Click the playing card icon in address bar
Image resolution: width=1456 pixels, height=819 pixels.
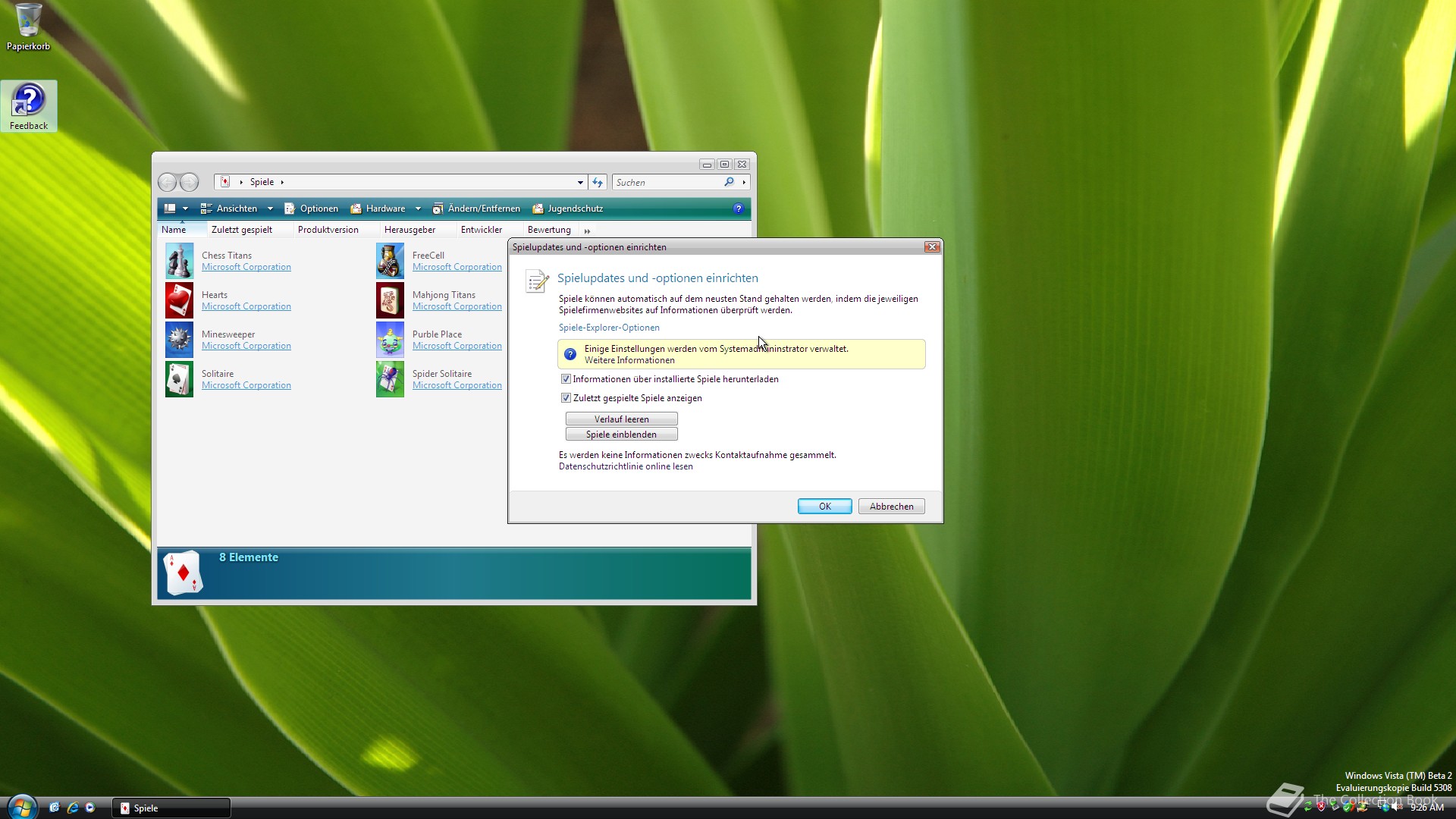(225, 182)
